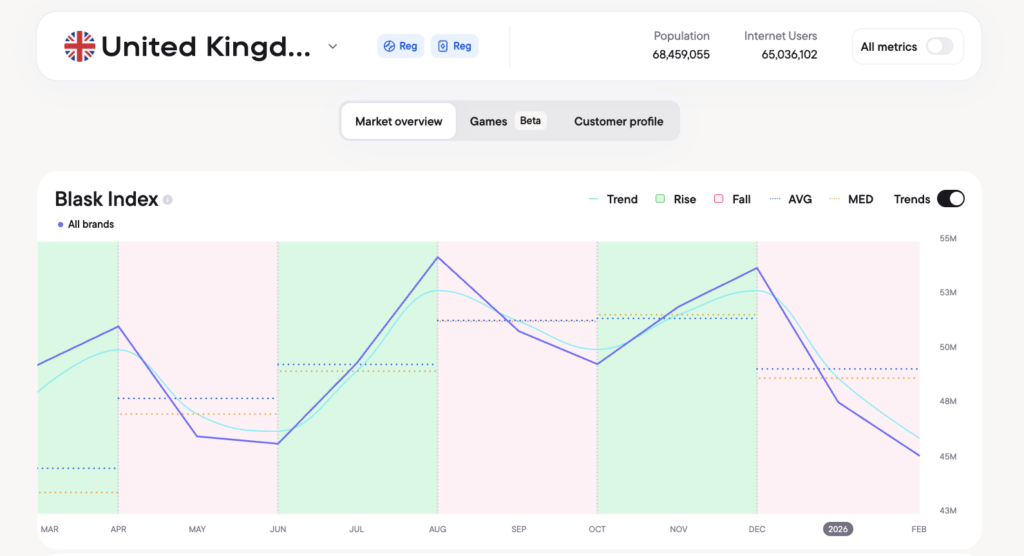Expand the country selector chevron
This screenshot has height=556, width=1024.
click(333, 46)
